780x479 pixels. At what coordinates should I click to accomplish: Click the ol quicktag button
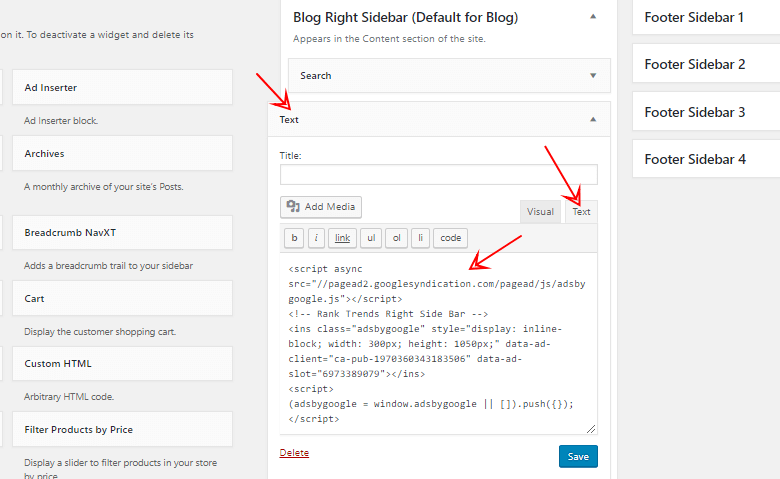click(396, 238)
